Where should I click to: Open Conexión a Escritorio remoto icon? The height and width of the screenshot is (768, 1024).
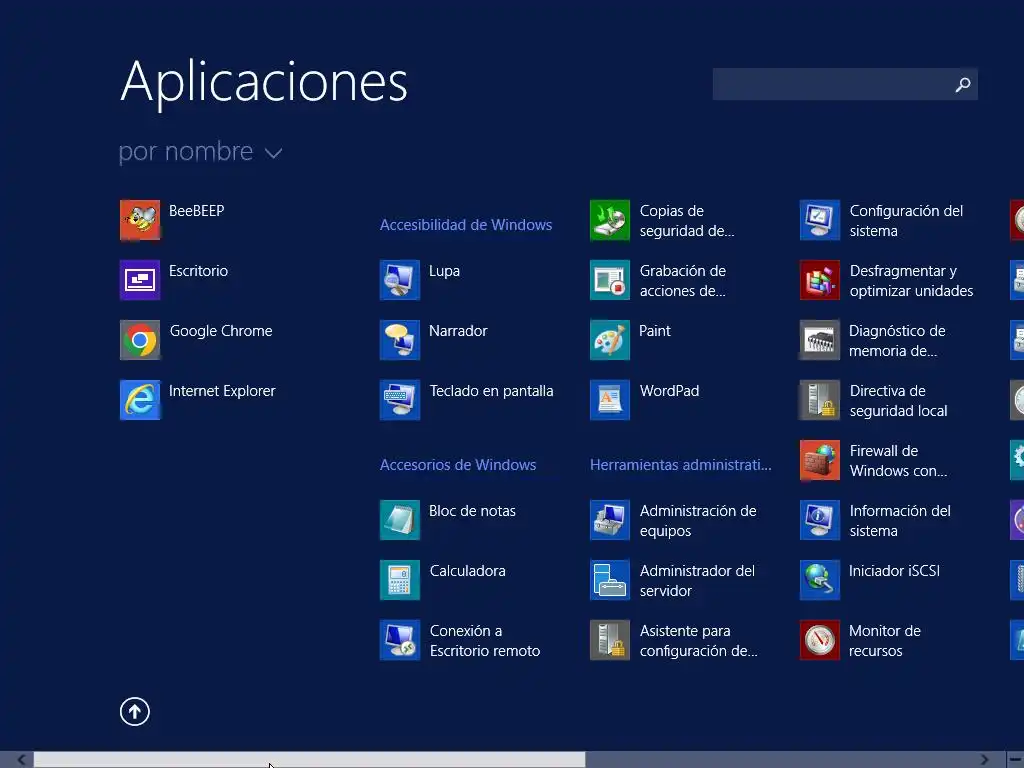point(400,641)
